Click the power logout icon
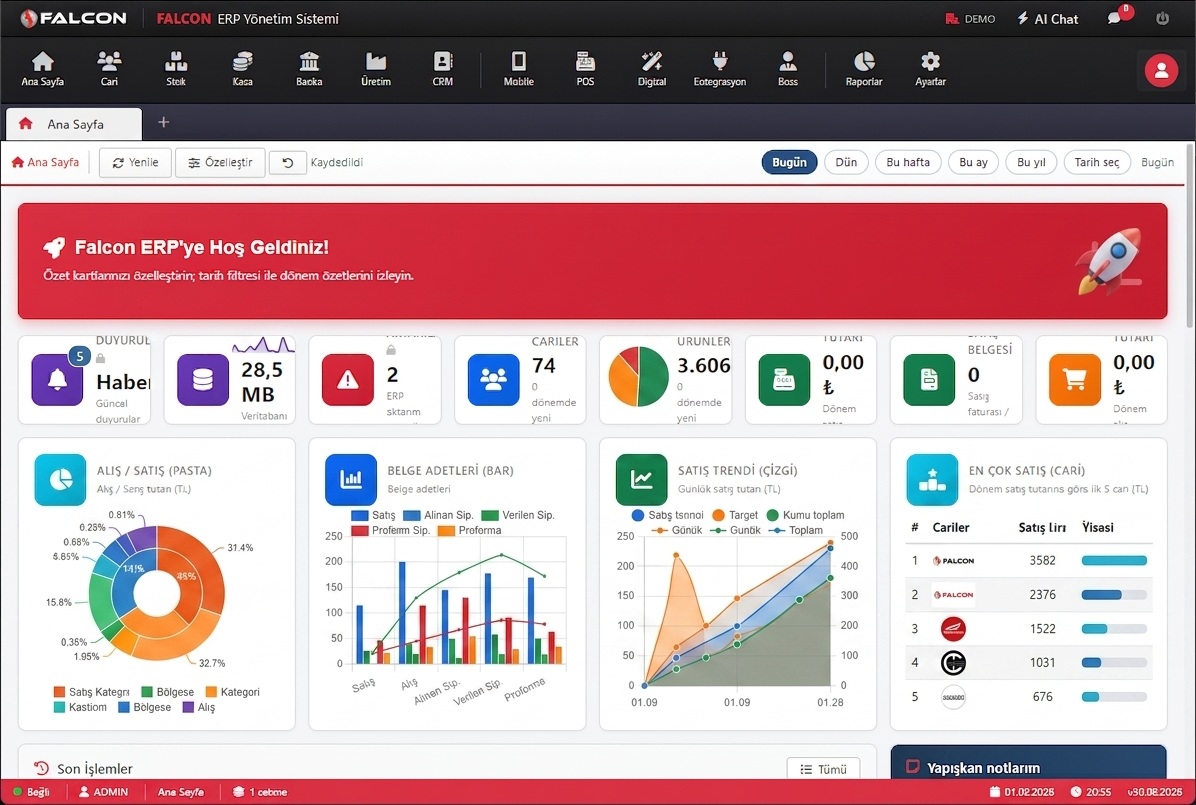Image resolution: width=1196 pixels, height=805 pixels. pyautogui.click(x=1162, y=18)
